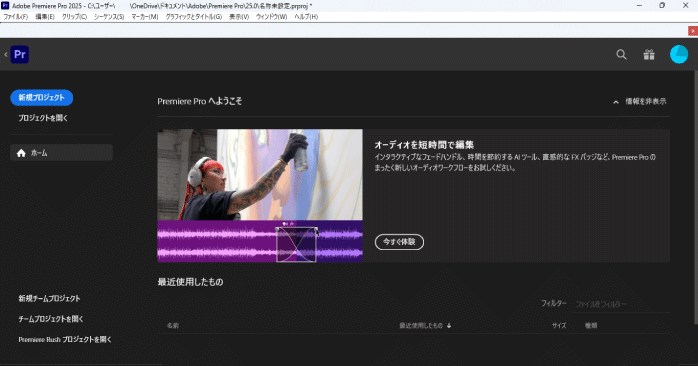Sort by サイズ column header
The height and width of the screenshot is (366, 698).
[x=559, y=326]
